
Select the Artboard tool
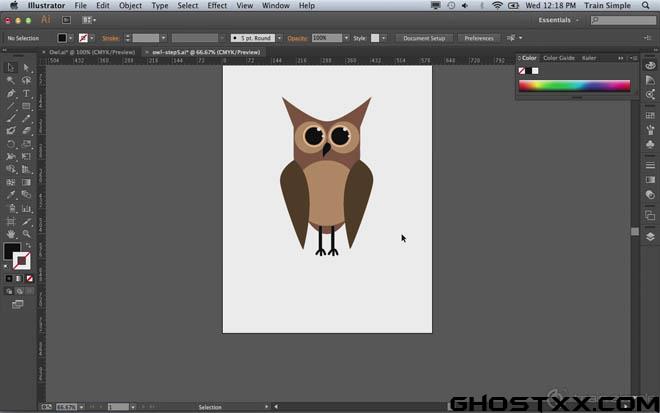11,221
